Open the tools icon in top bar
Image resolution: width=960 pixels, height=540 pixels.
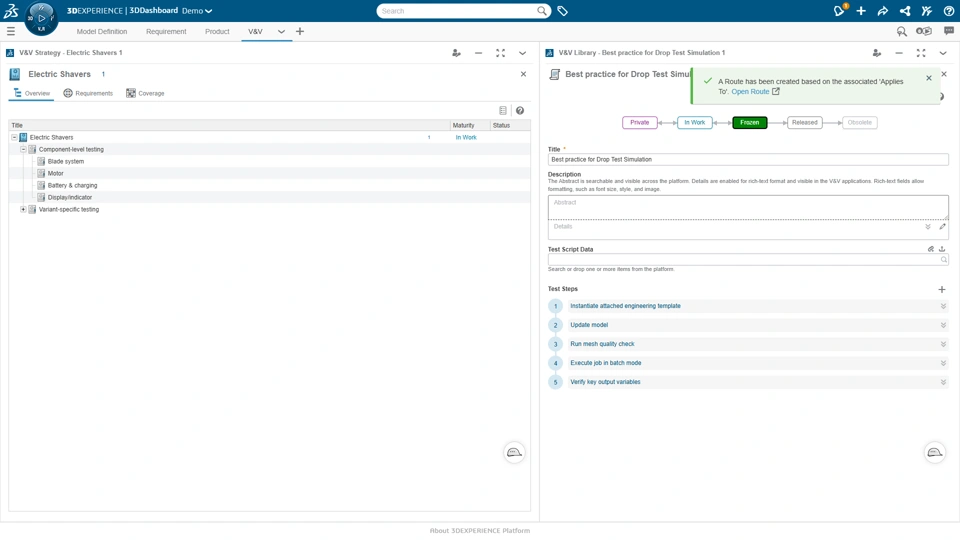[x=926, y=11]
